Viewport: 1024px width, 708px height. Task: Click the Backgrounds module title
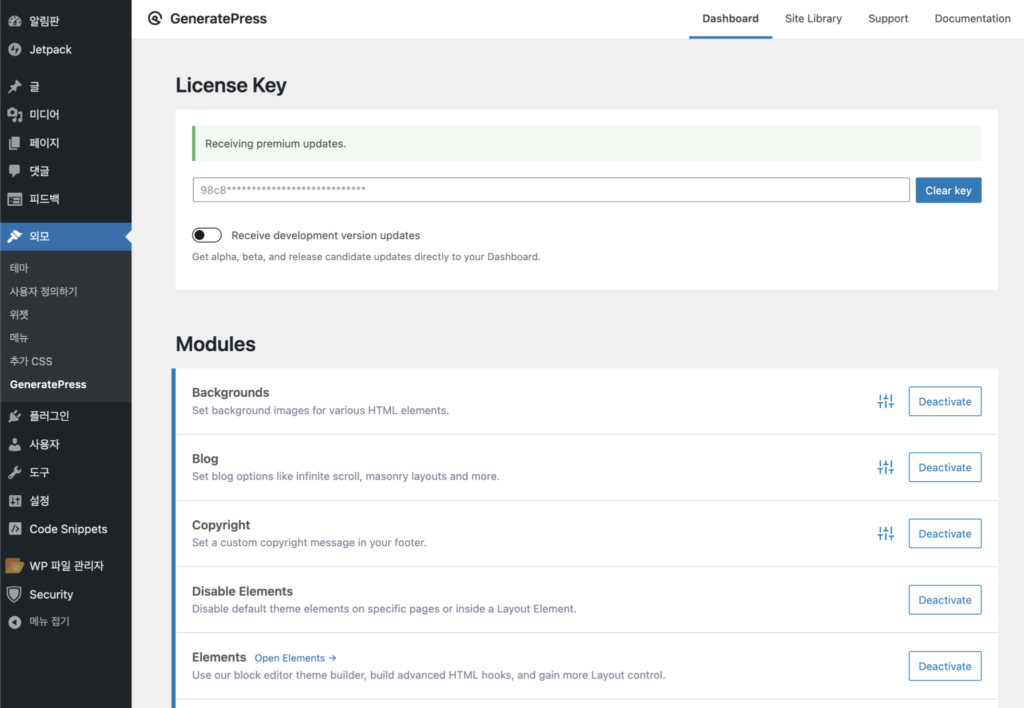(231, 393)
